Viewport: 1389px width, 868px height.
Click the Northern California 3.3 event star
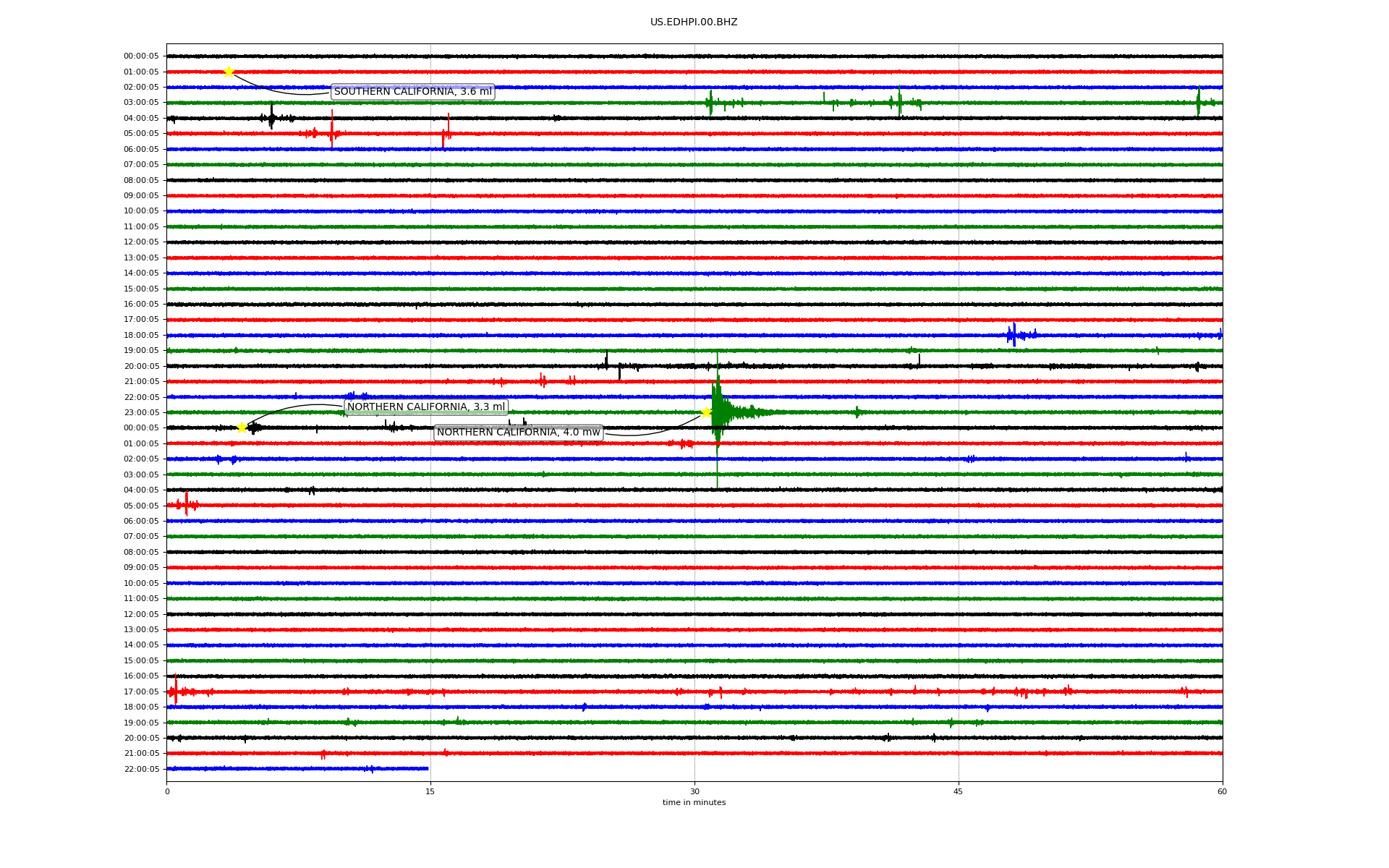click(x=242, y=427)
